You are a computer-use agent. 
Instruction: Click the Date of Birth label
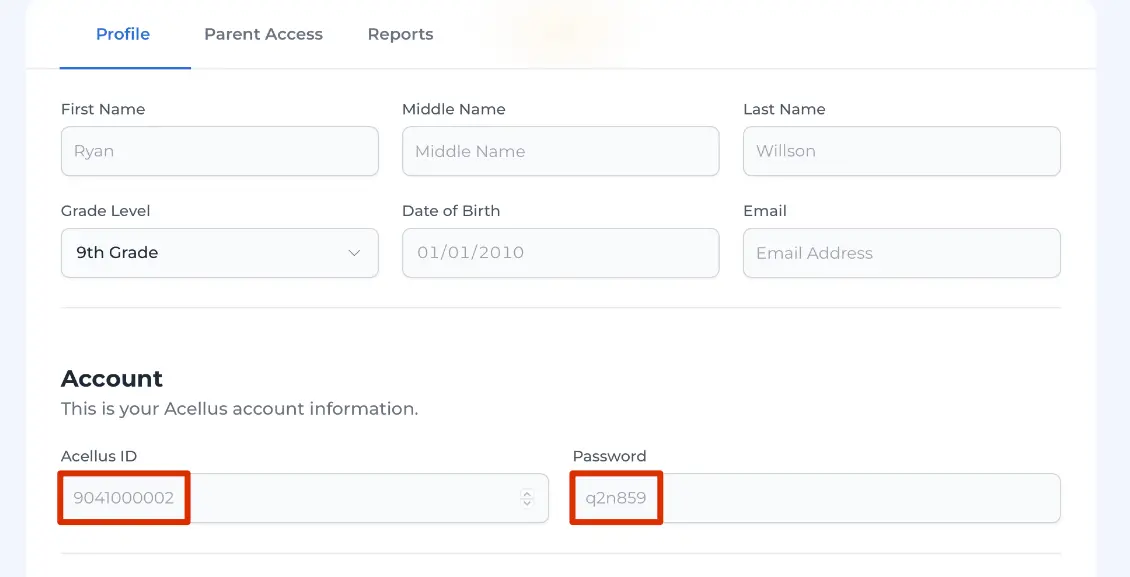(x=451, y=211)
